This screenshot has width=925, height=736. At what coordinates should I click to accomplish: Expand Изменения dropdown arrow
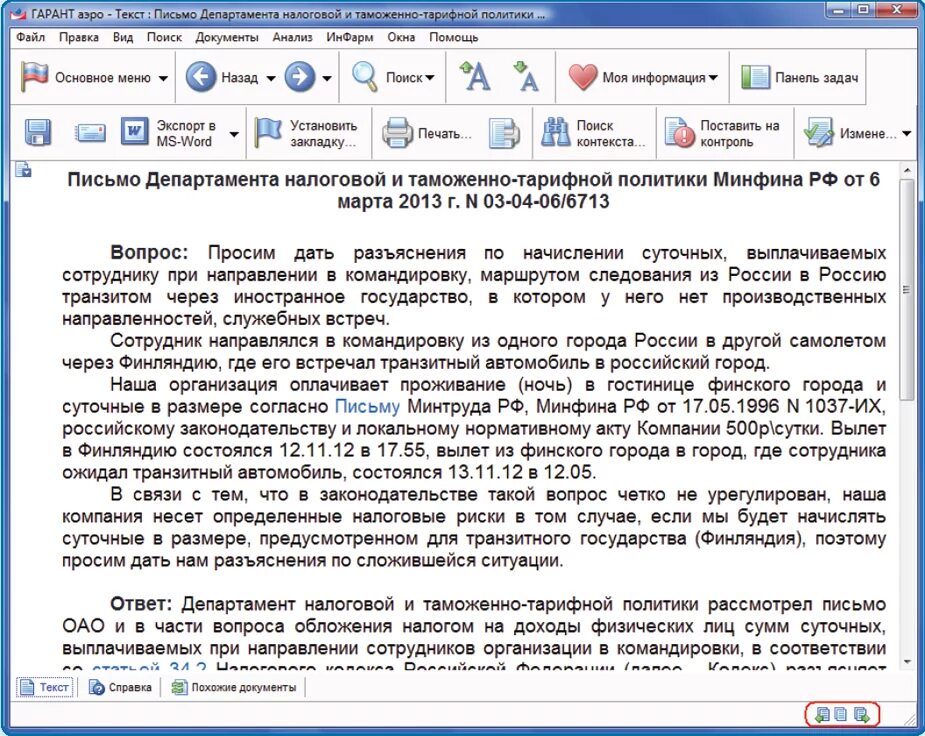pos(907,134)
